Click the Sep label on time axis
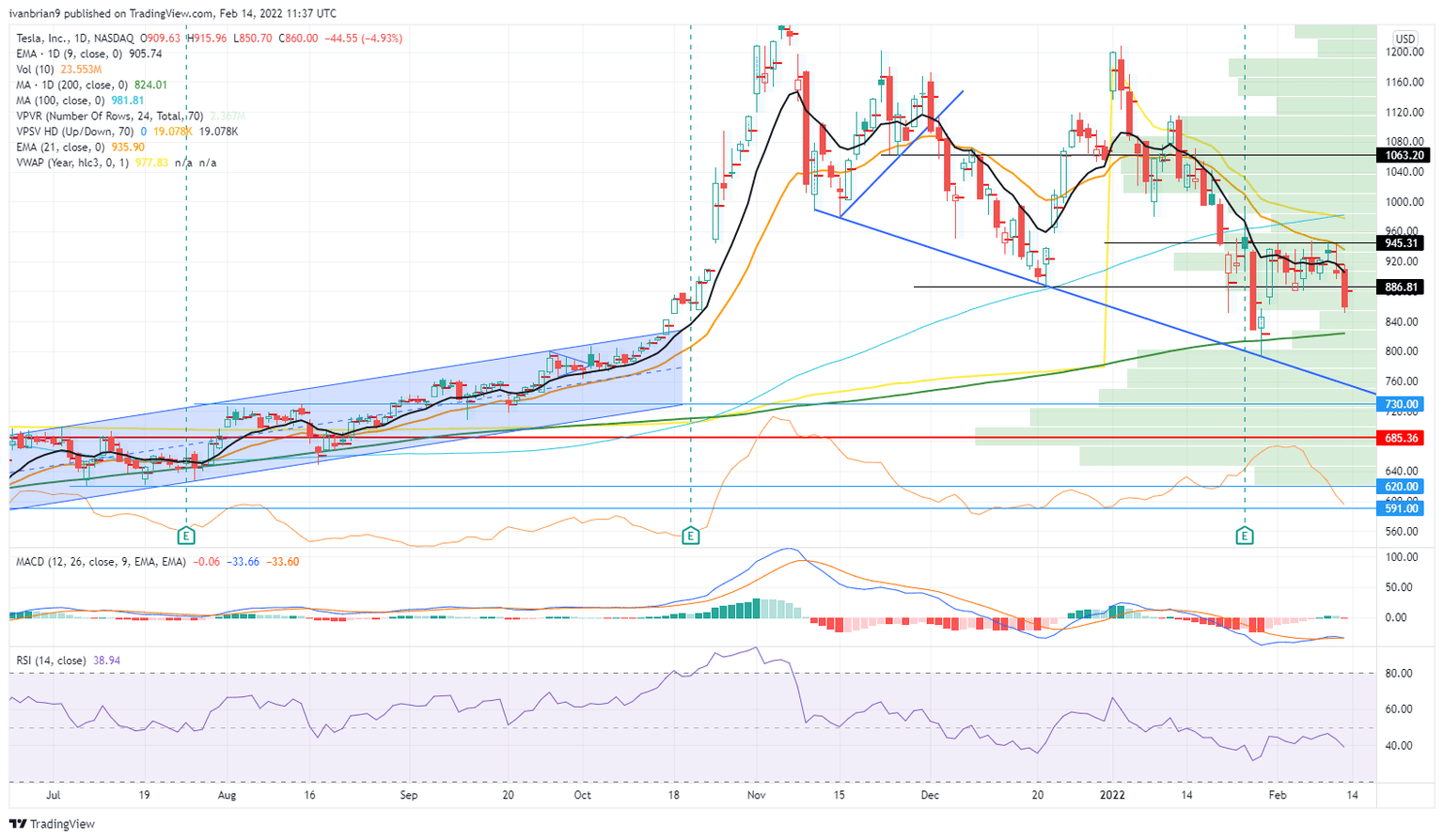This screenshot has height=840, width=1444. point(408,795)
